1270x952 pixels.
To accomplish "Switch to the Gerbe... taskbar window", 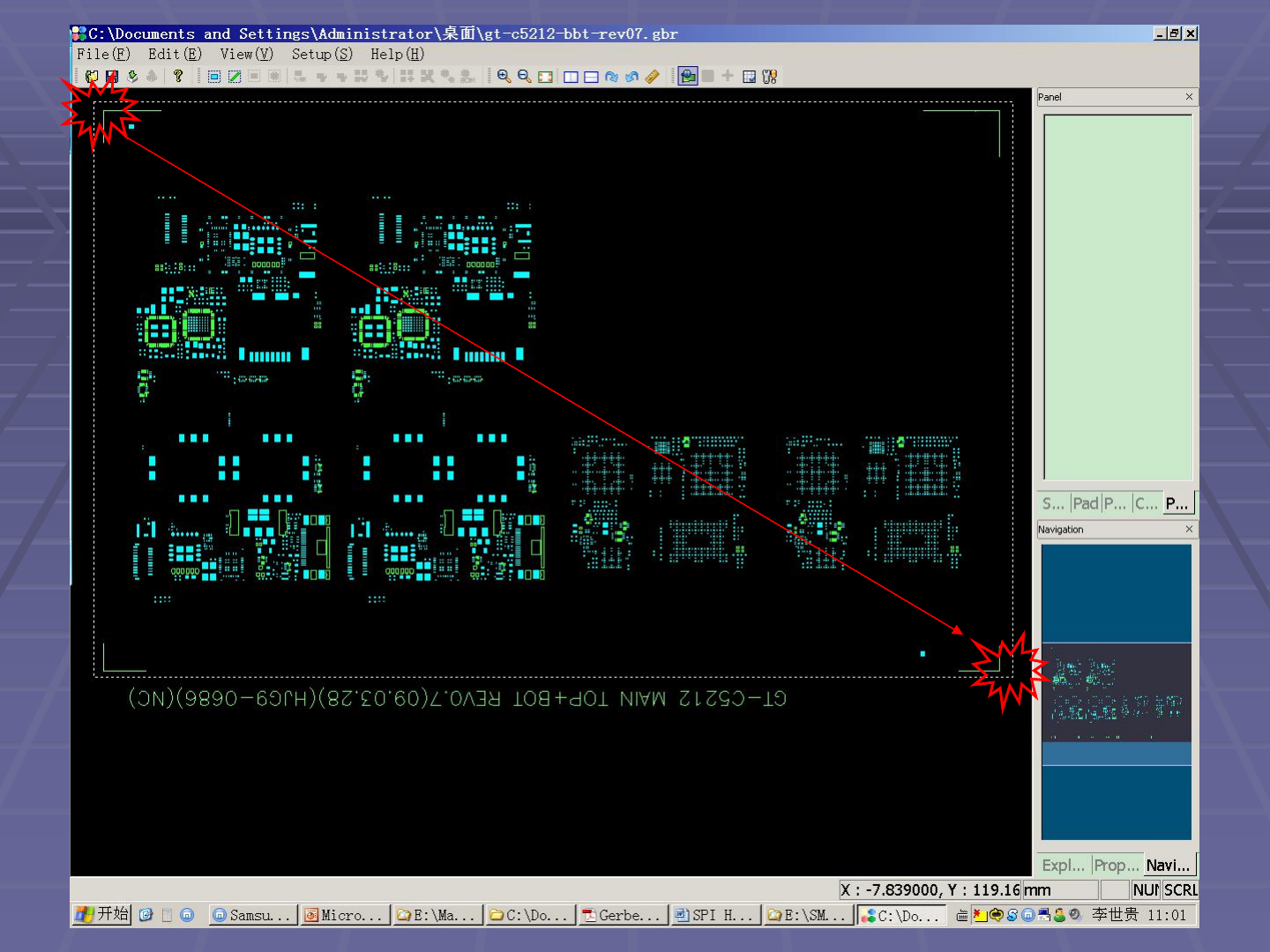I will [622, 915].
